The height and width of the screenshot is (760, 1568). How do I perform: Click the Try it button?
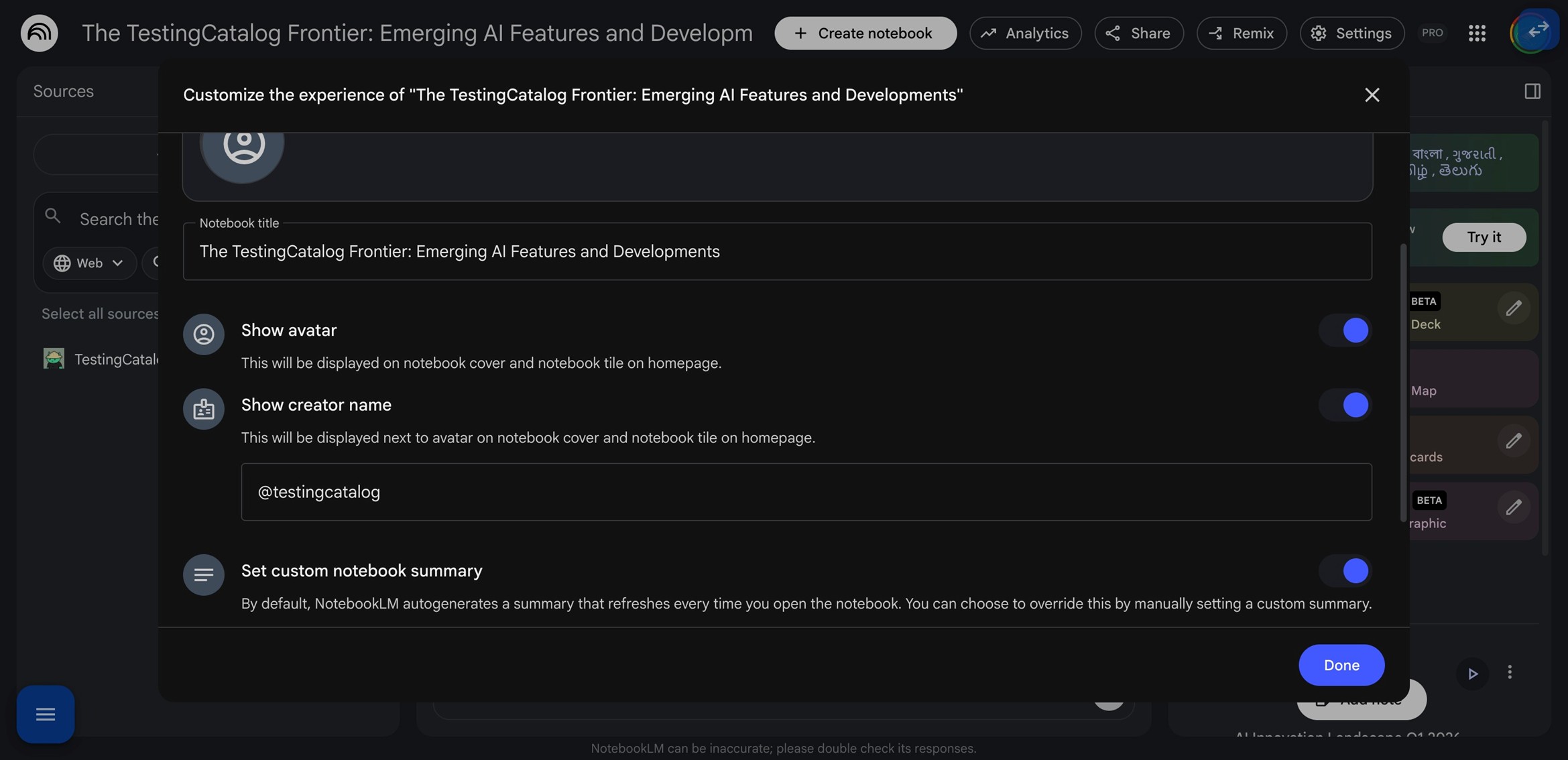[1484, 237]
